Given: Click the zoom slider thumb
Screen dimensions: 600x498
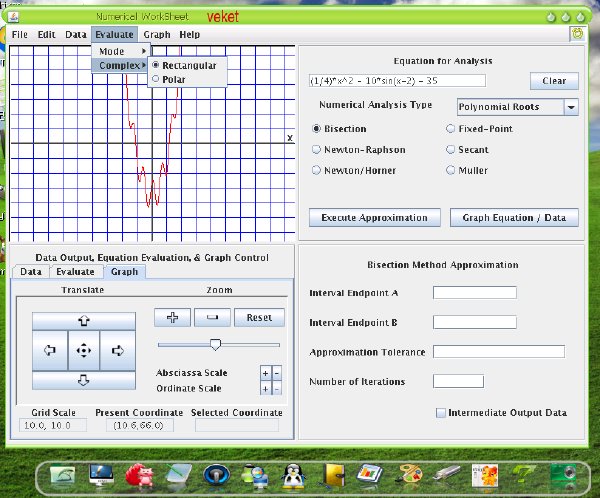Looking at the screenshot, I should pyautogui.click(x=215, y=345).
